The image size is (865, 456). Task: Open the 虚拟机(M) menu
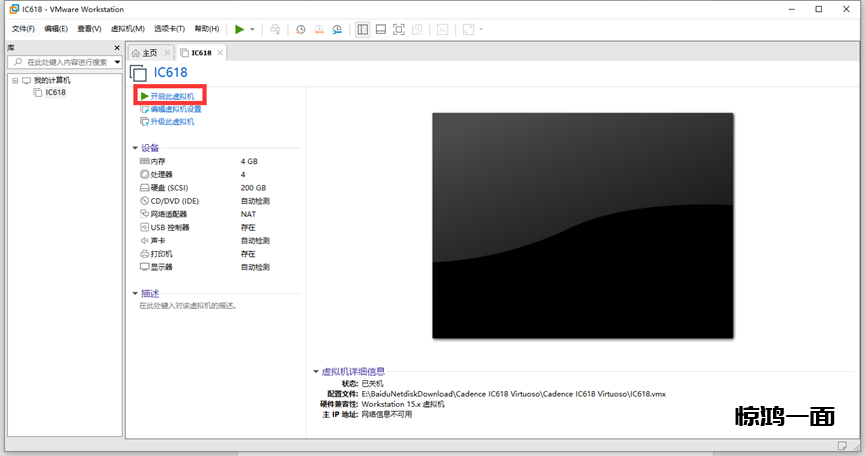(127, 29)
